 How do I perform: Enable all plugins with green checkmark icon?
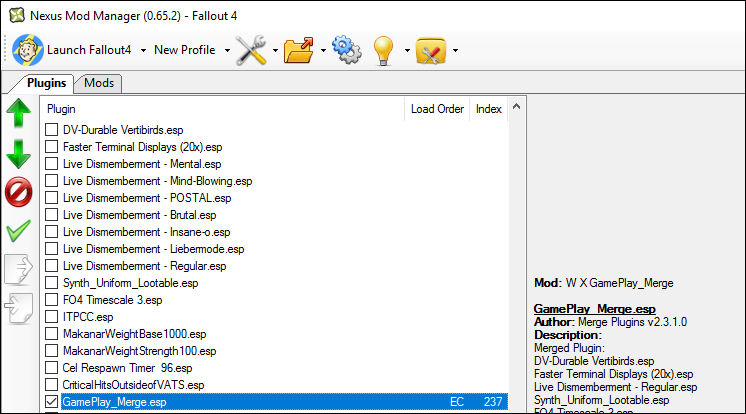[x=19, y=231]
